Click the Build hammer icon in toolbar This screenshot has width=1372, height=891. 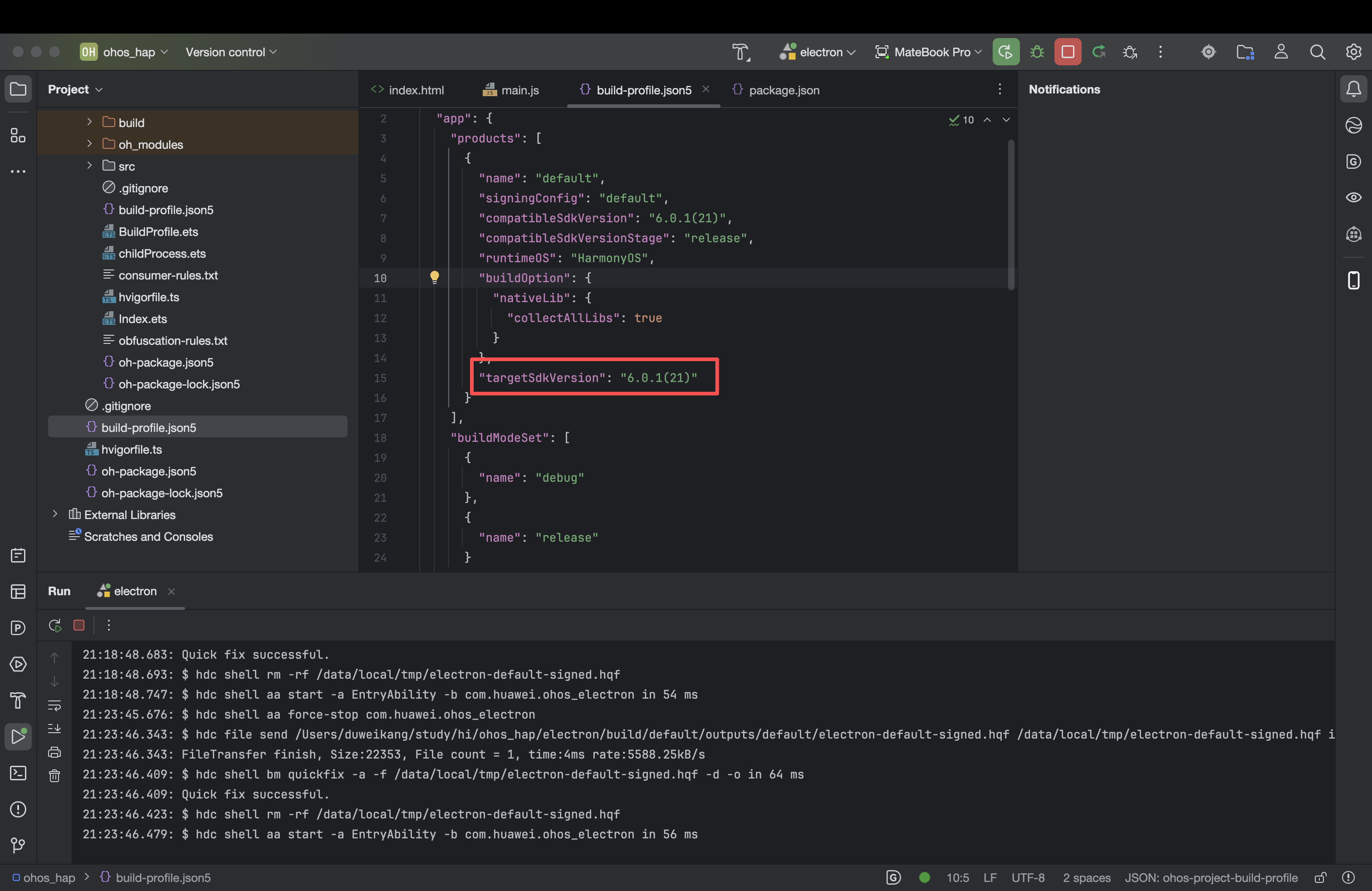click(x=741, y=52)
